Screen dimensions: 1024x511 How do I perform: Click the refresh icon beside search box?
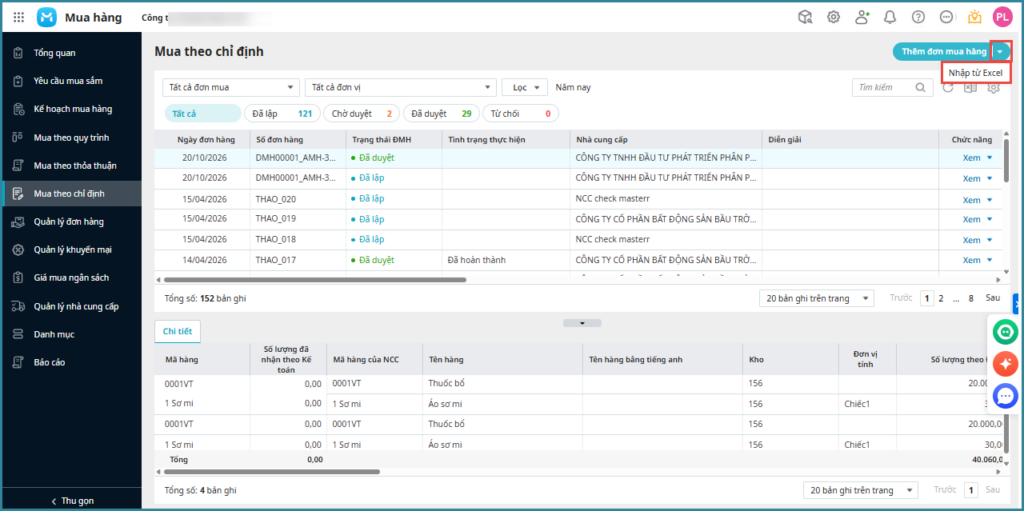948,87
